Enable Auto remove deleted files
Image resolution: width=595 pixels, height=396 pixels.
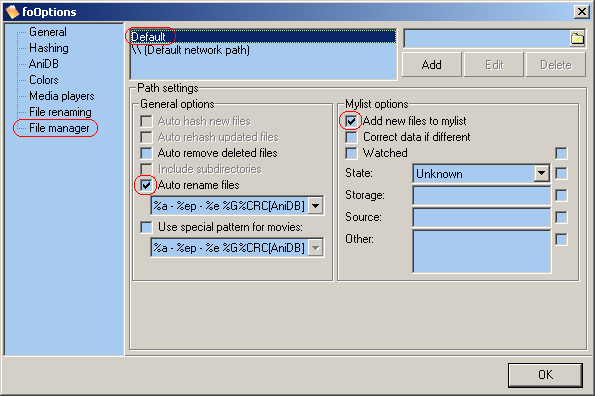coord(146,153)
